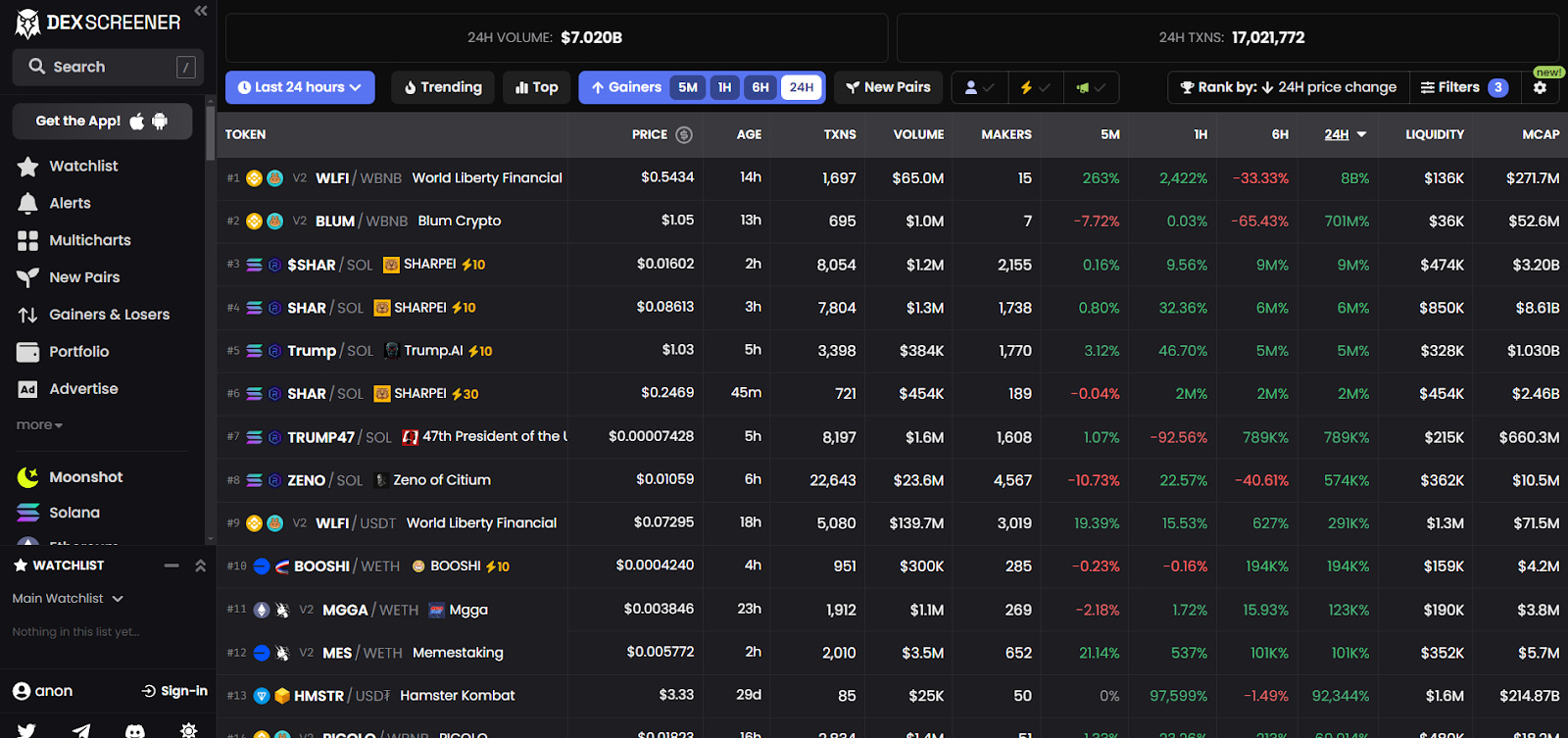Open the Discord icon at sidebar bottom
This screenshot has height=738, width=1568.
point(135,730)
